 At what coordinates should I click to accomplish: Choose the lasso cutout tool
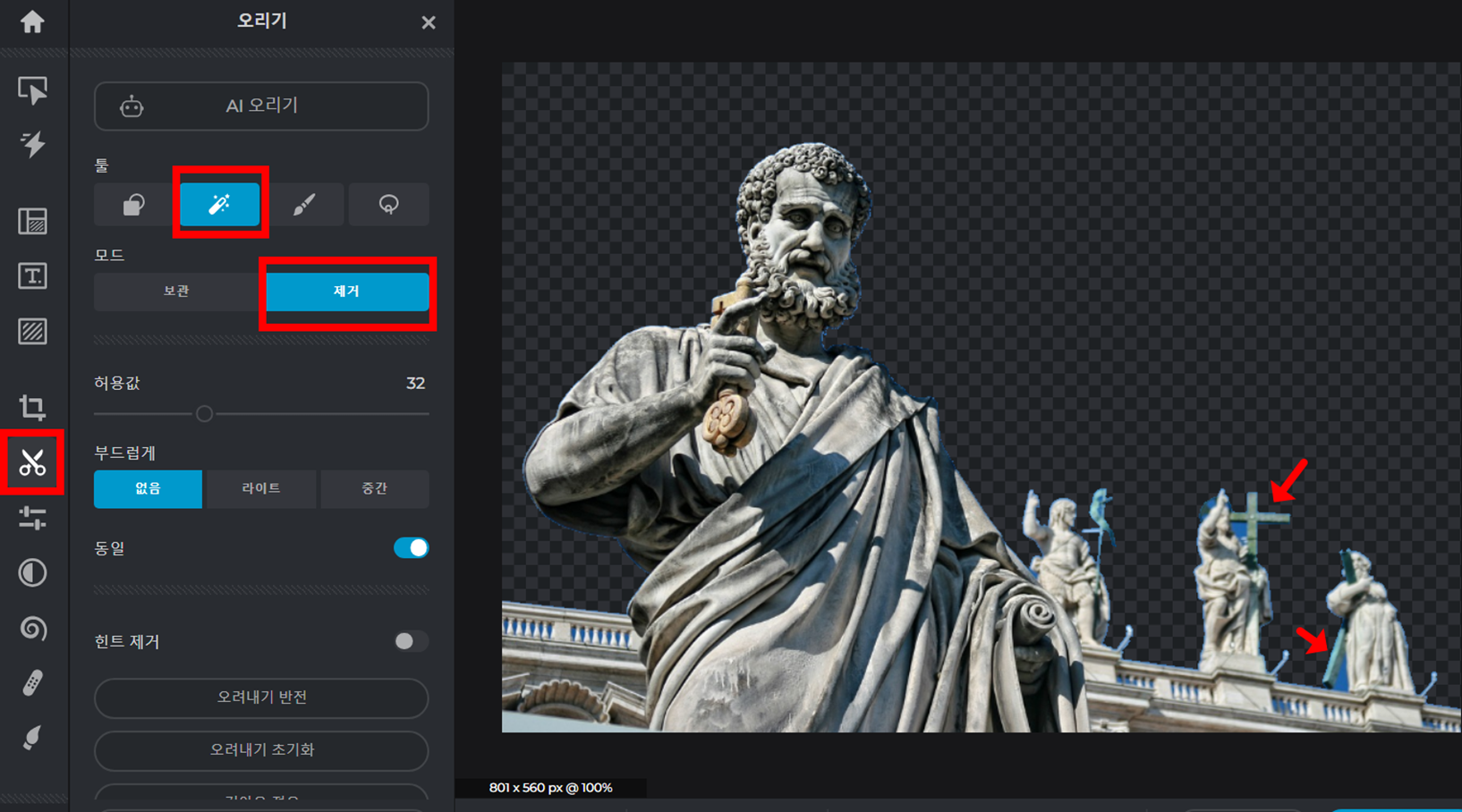(389, 205)
